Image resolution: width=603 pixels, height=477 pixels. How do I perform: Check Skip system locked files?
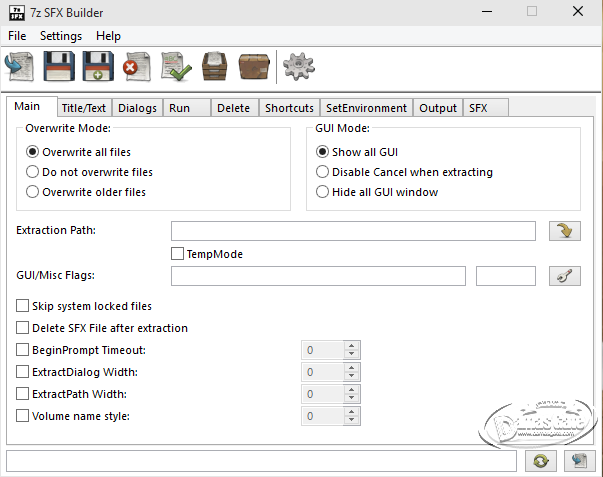click(22, 306)
